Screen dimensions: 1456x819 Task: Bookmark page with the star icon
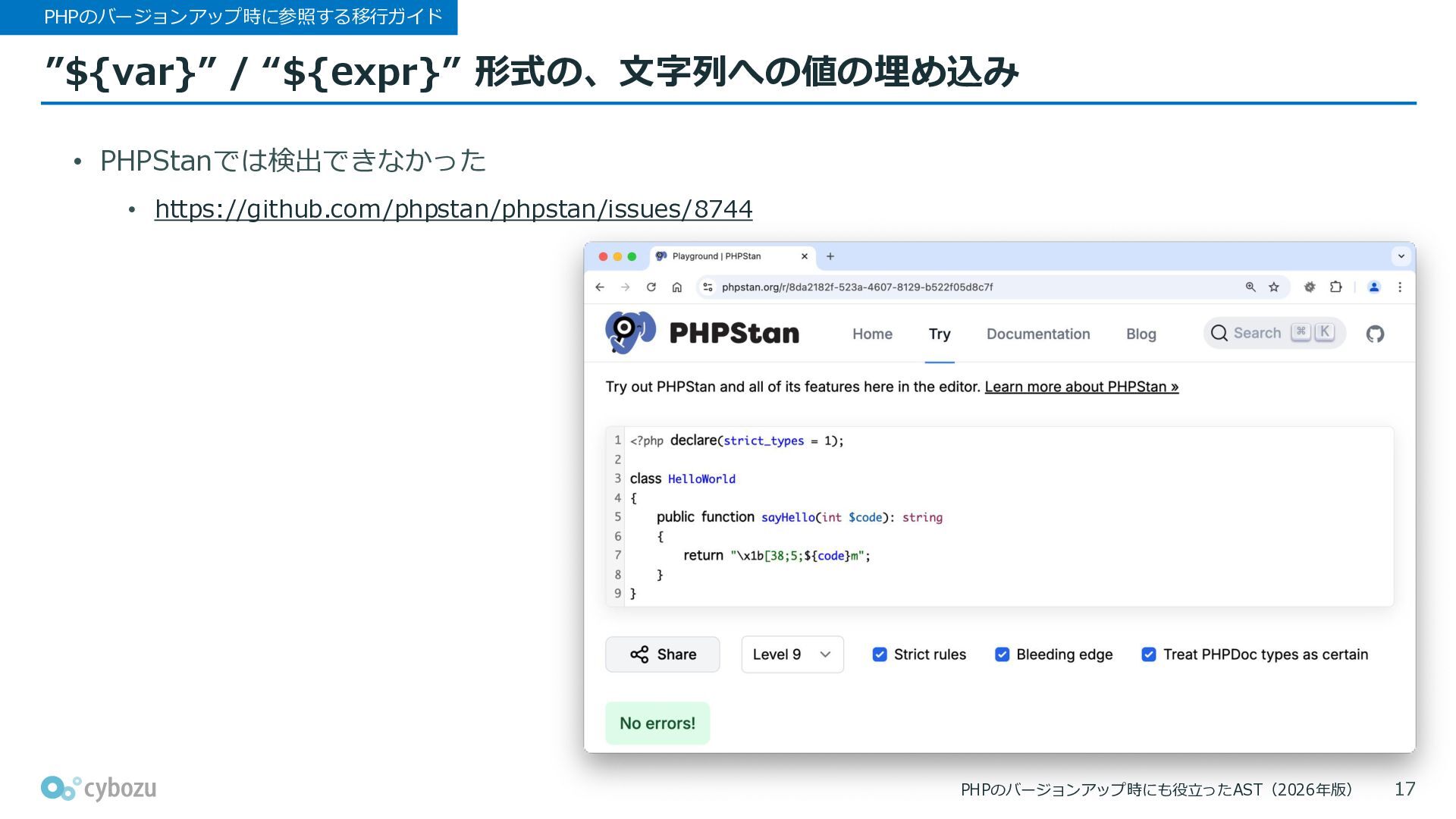pyautogui.click(x=1274, y=287)
